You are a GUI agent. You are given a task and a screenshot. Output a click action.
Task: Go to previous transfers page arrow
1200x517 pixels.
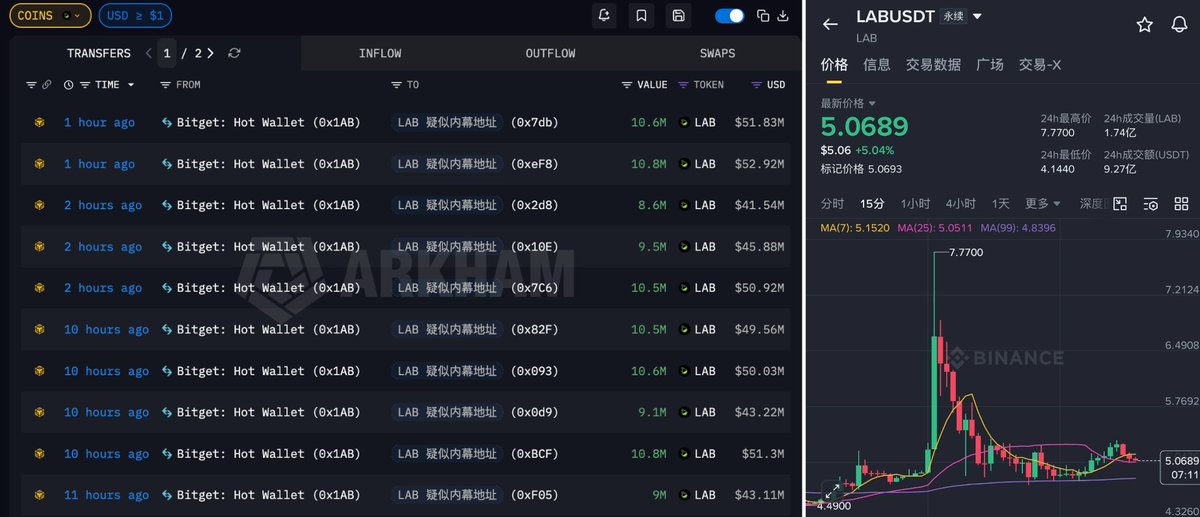point(148,53)
